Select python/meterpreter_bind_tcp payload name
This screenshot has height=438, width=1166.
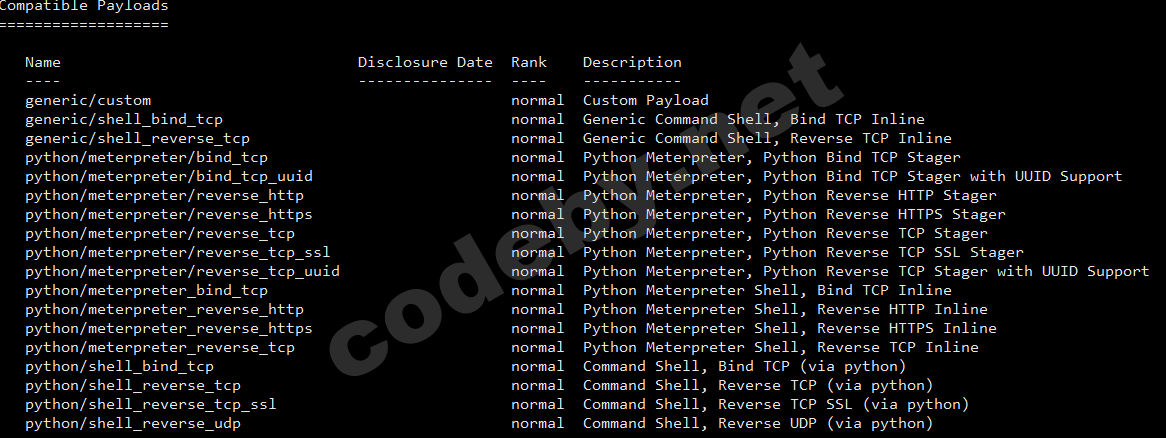[x=146, y=290]
